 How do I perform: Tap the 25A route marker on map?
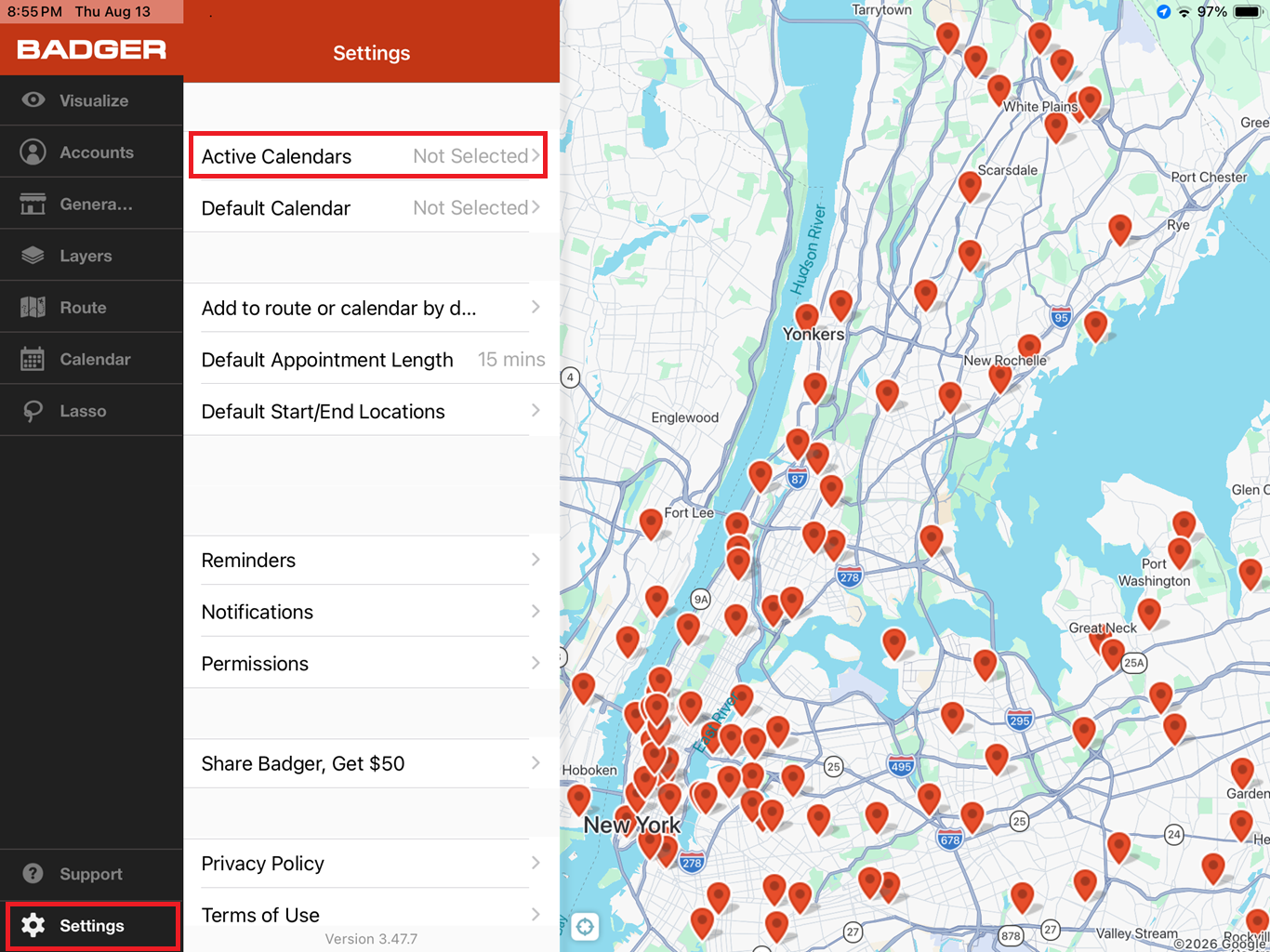pos(1133,663)
